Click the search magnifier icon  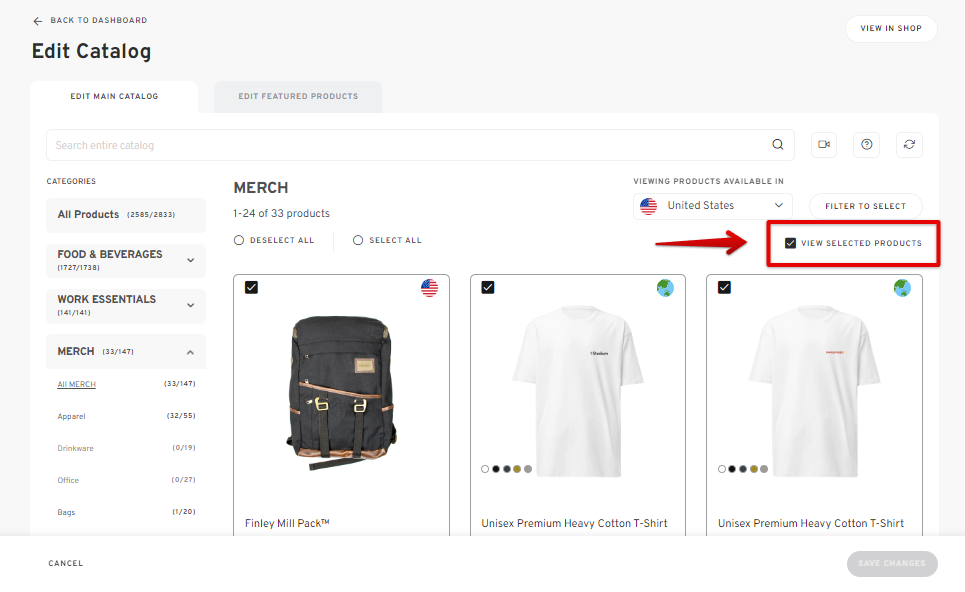(x=778, y=145)
